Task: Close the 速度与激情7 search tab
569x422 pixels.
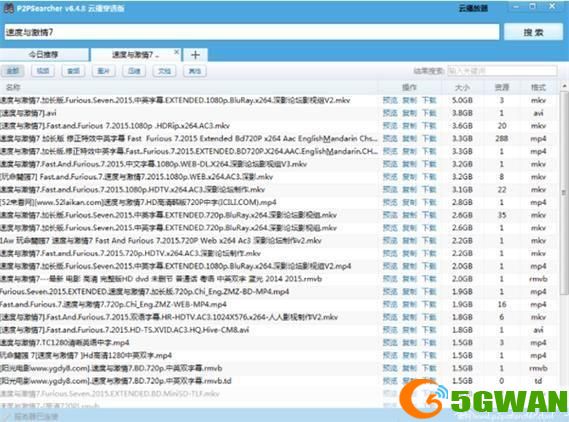Action: (176, 52)
